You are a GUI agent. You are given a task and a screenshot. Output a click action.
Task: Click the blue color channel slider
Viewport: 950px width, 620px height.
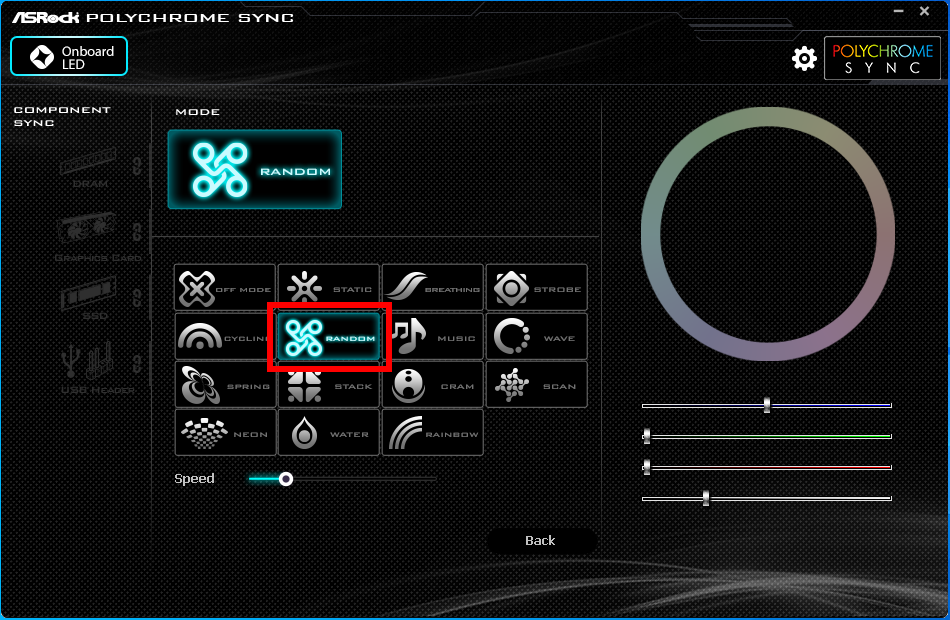click(x=767, y=405)
